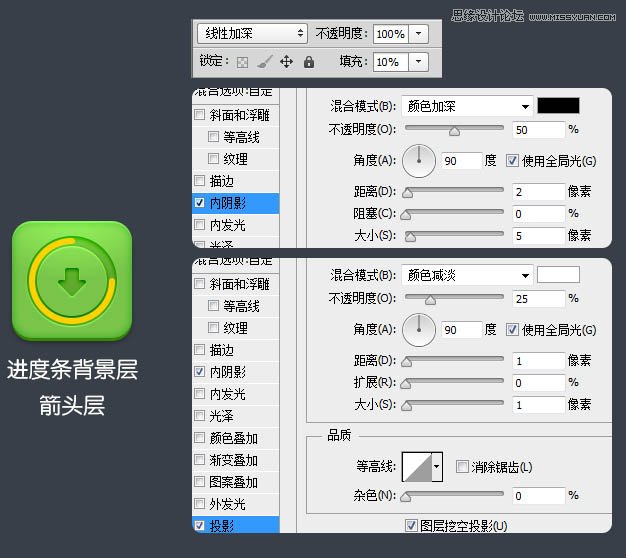Click the fill field showing 10%

pyautogui.click(x=391, y=61)
